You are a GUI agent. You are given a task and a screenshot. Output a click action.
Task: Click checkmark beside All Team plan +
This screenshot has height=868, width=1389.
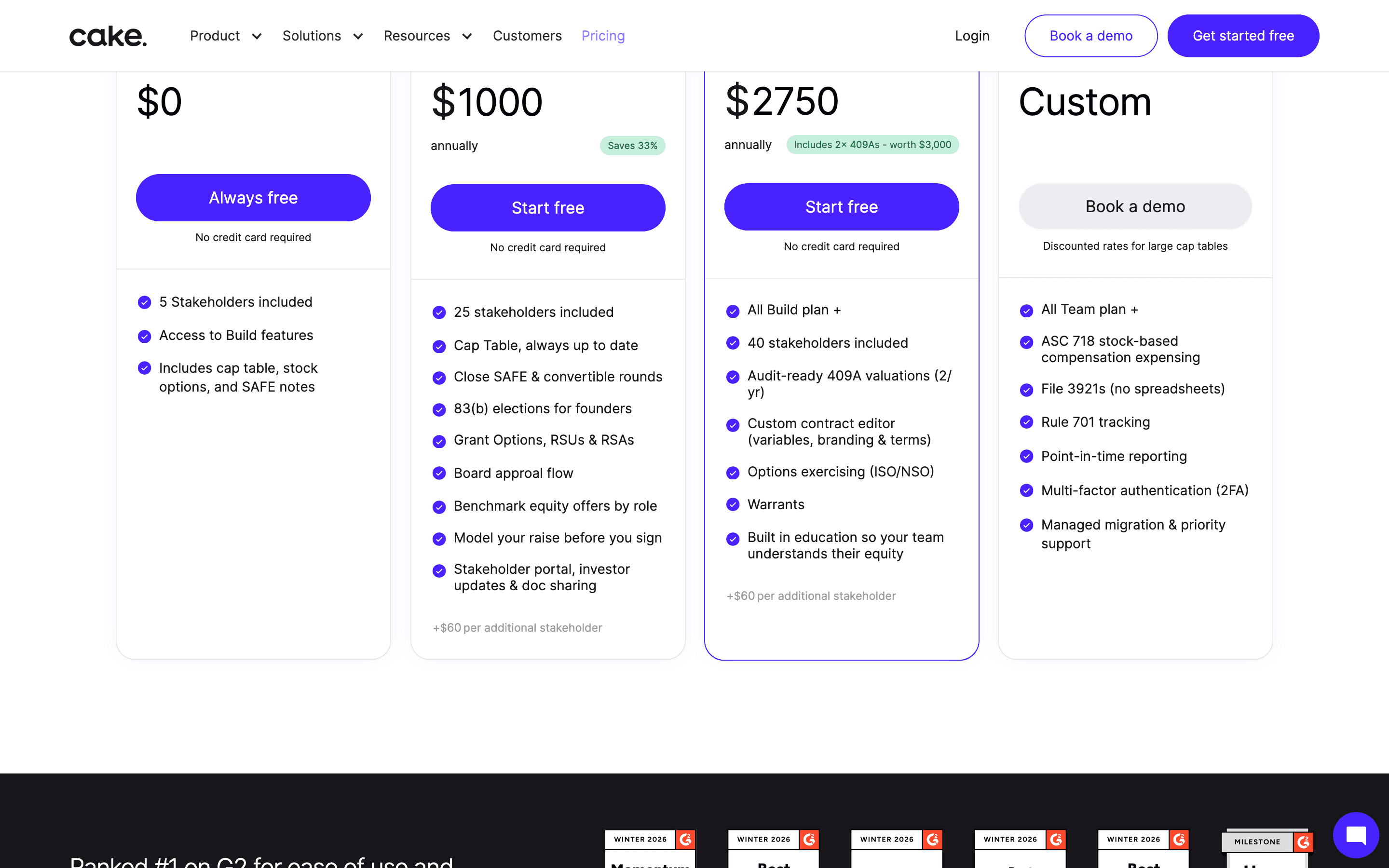point(1027,311)
